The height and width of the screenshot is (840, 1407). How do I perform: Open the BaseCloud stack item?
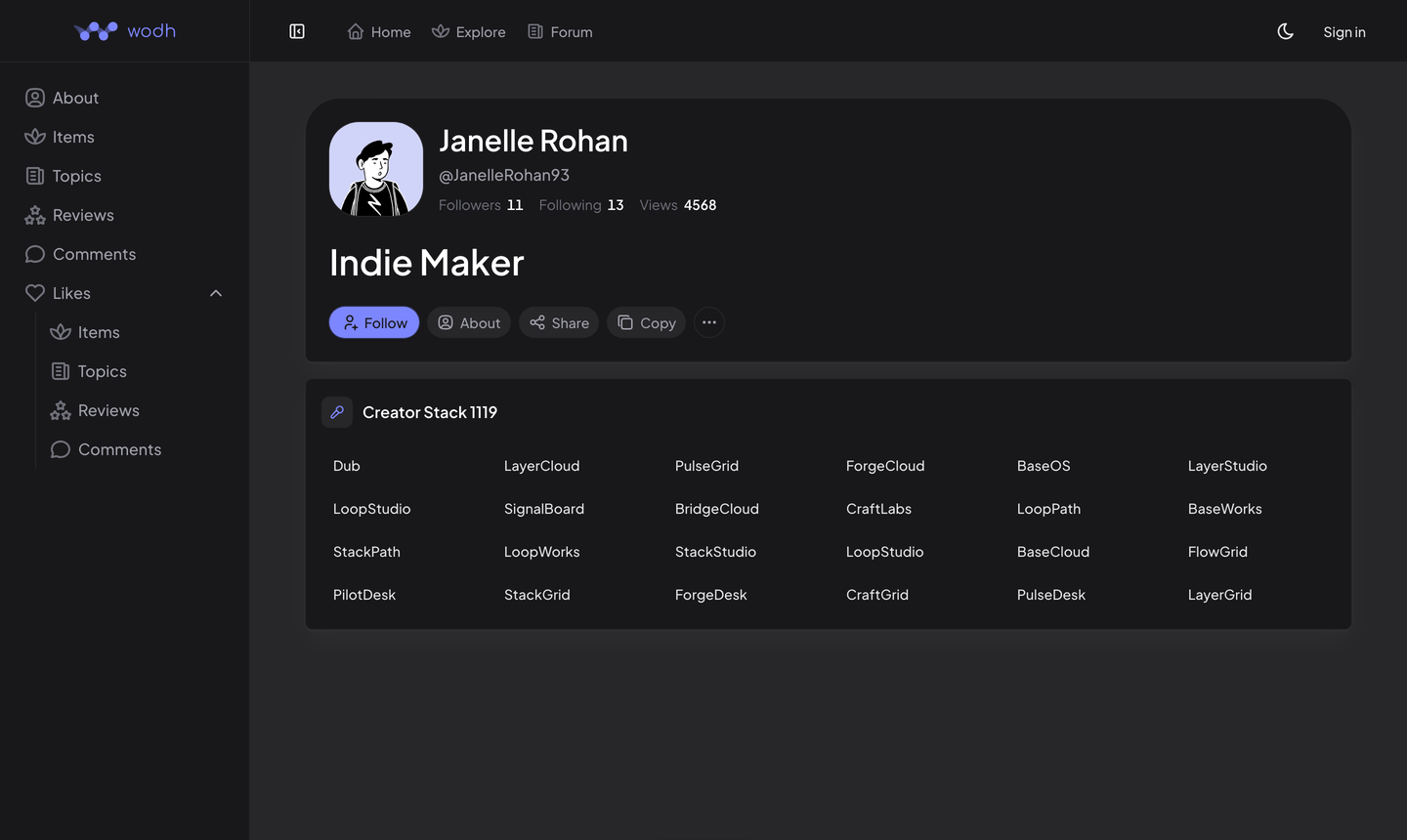pyautogui.click(x=1053, y=552)
